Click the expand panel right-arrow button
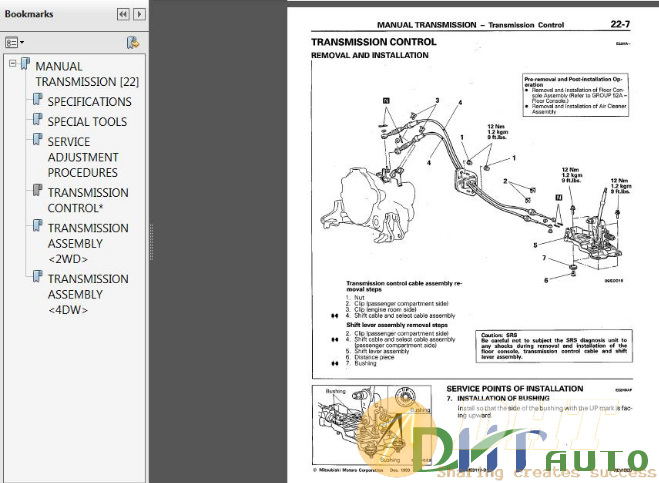Screen dimensions: 659x483 (140, 14)
